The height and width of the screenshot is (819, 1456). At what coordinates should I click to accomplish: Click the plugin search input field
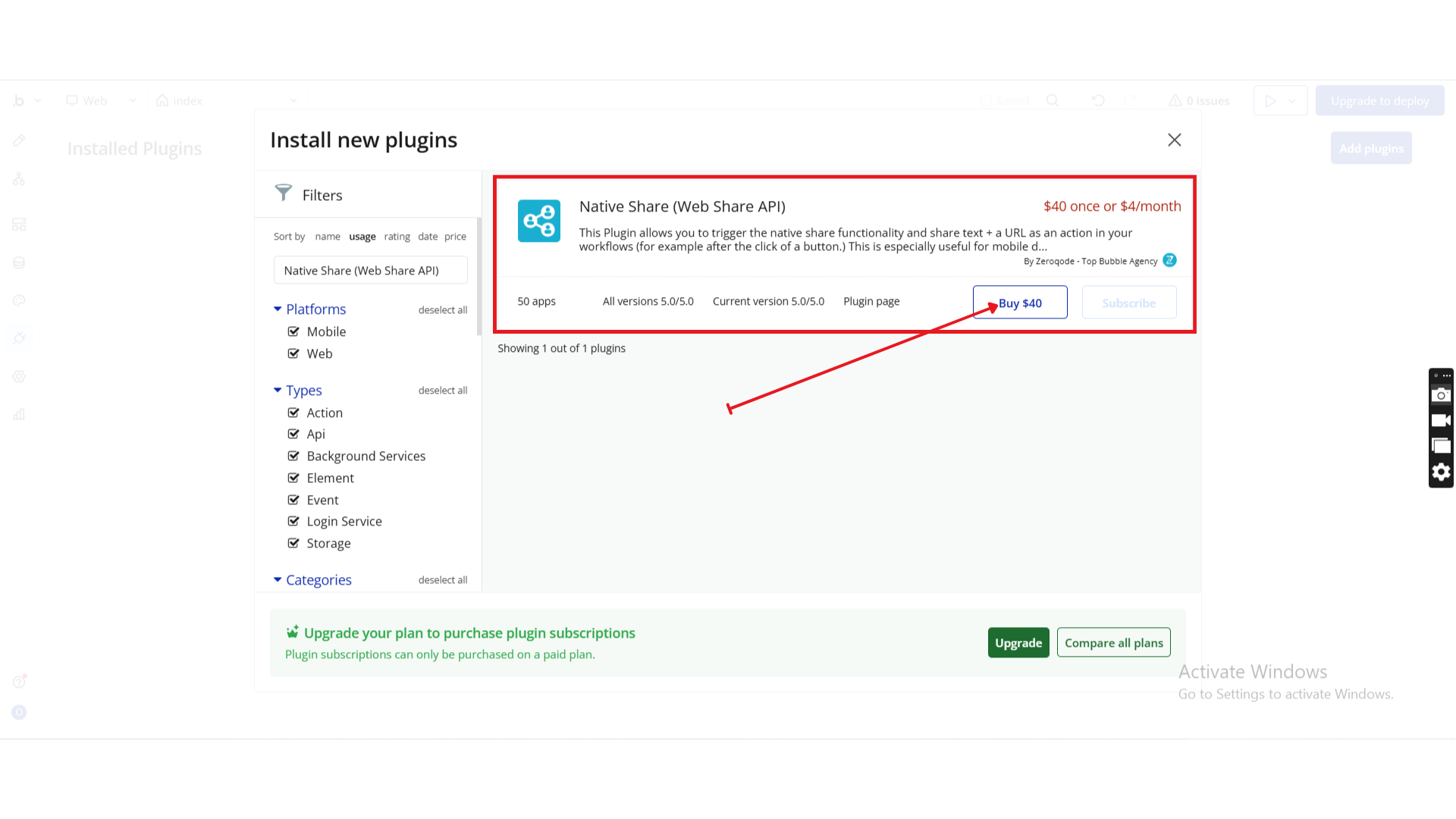370,271
